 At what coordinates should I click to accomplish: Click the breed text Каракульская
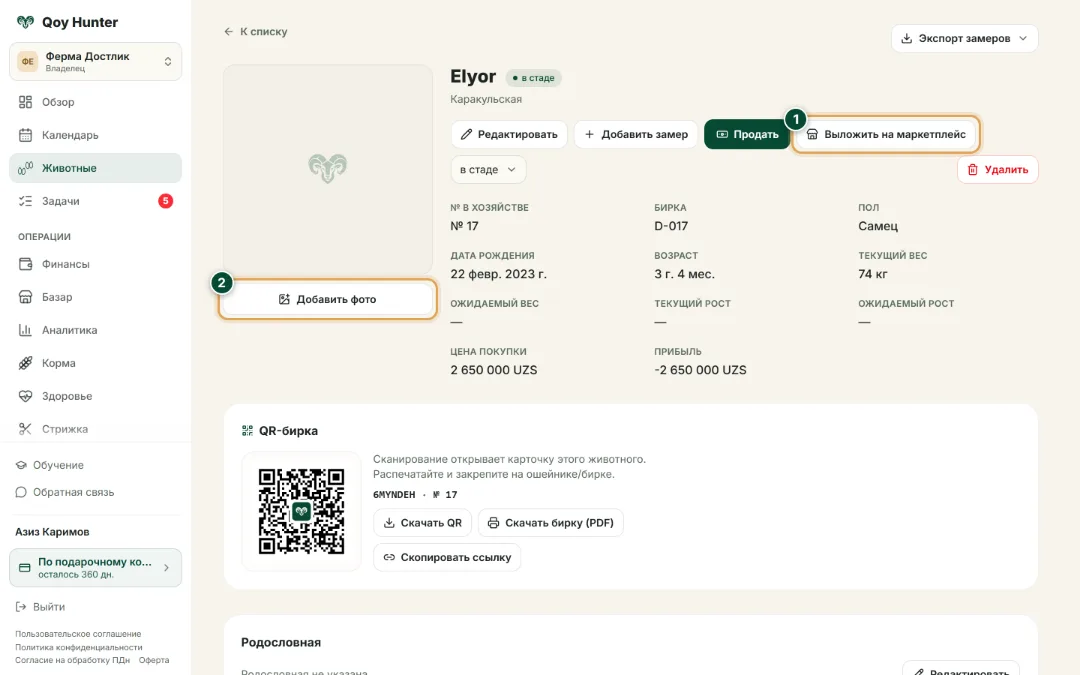coord(486,99)
